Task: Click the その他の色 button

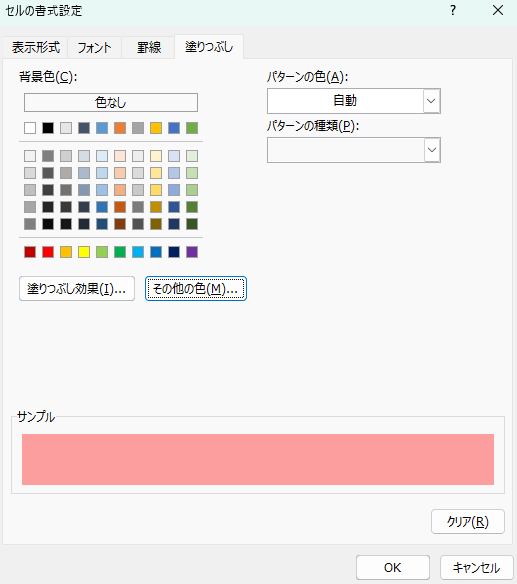Action: [196, 289]
